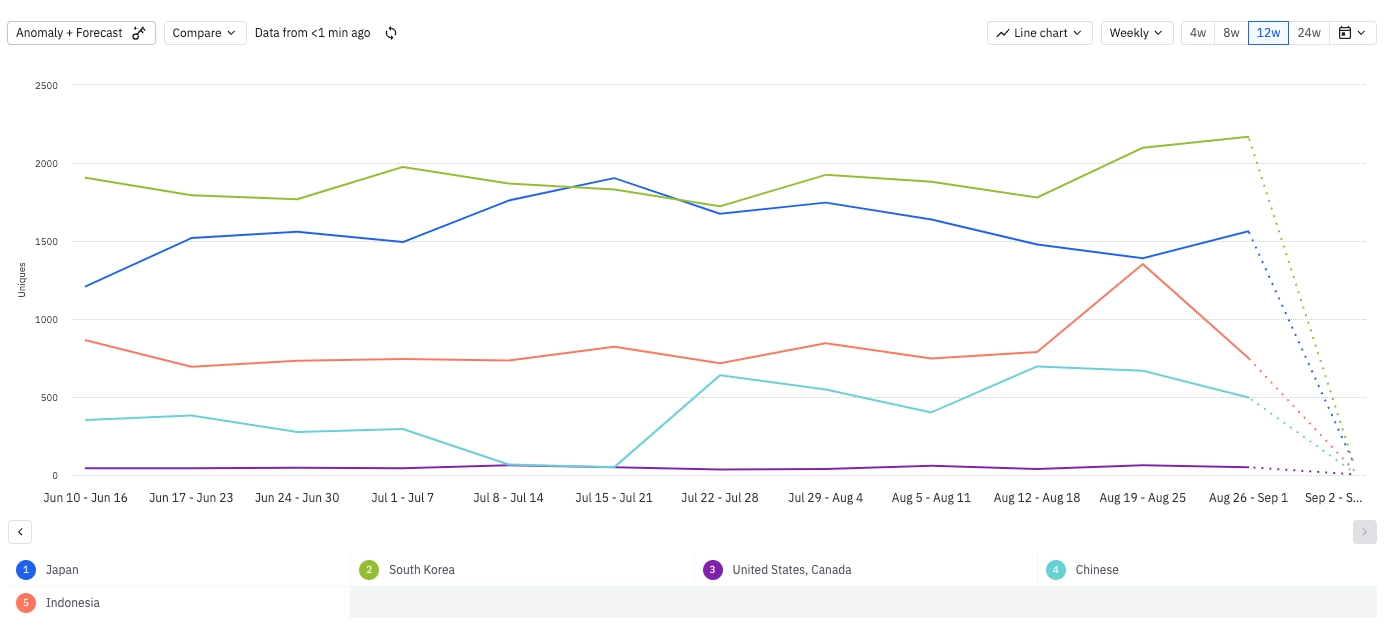Open the calendar date picker
The image size is (1389, 633).
pos(1351,33)
